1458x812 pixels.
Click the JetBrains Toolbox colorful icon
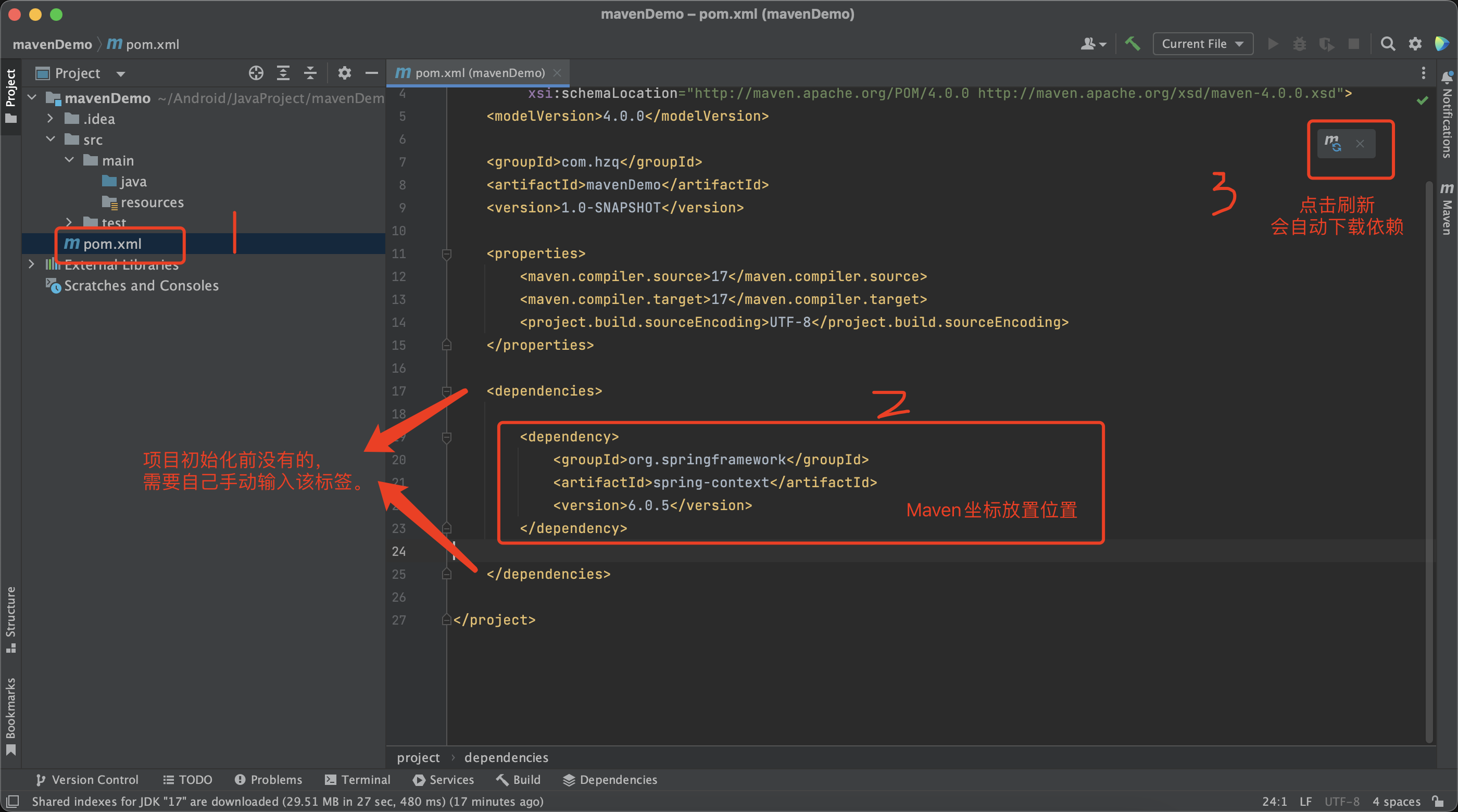(1441, 44)
